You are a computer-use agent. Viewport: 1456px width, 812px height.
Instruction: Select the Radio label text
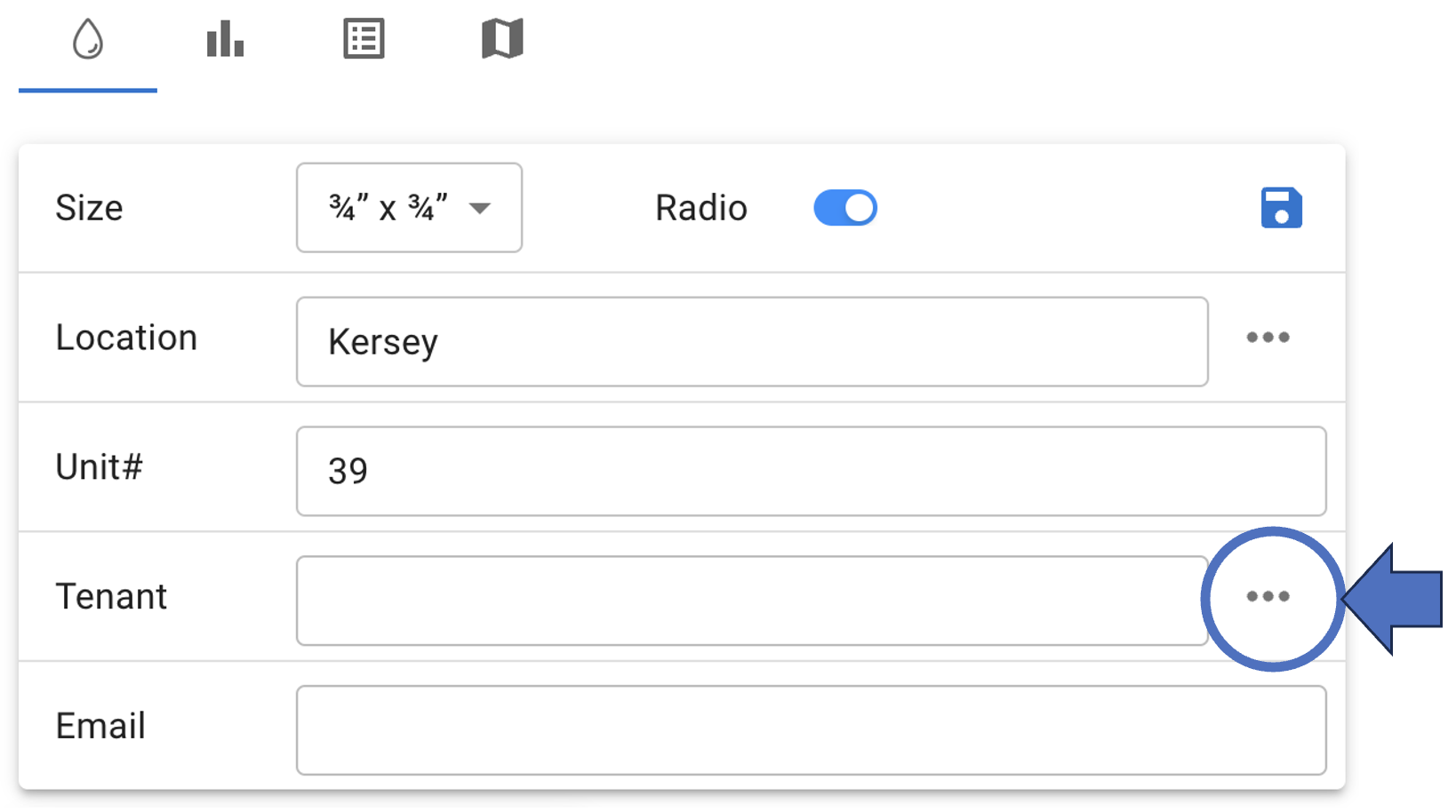tap(701, 208)
